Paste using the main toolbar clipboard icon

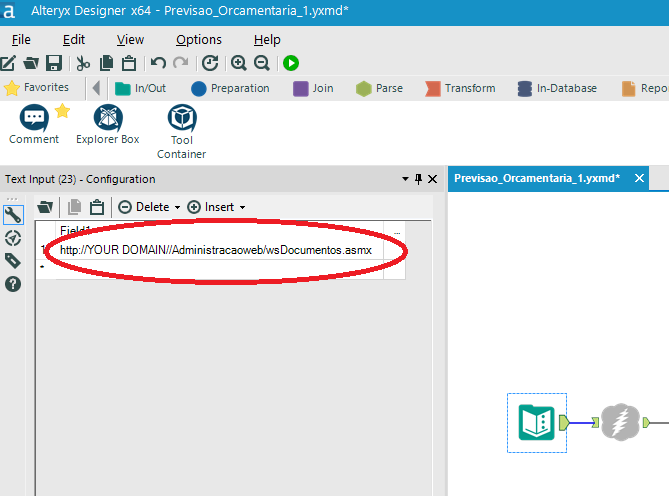point(129,63)
